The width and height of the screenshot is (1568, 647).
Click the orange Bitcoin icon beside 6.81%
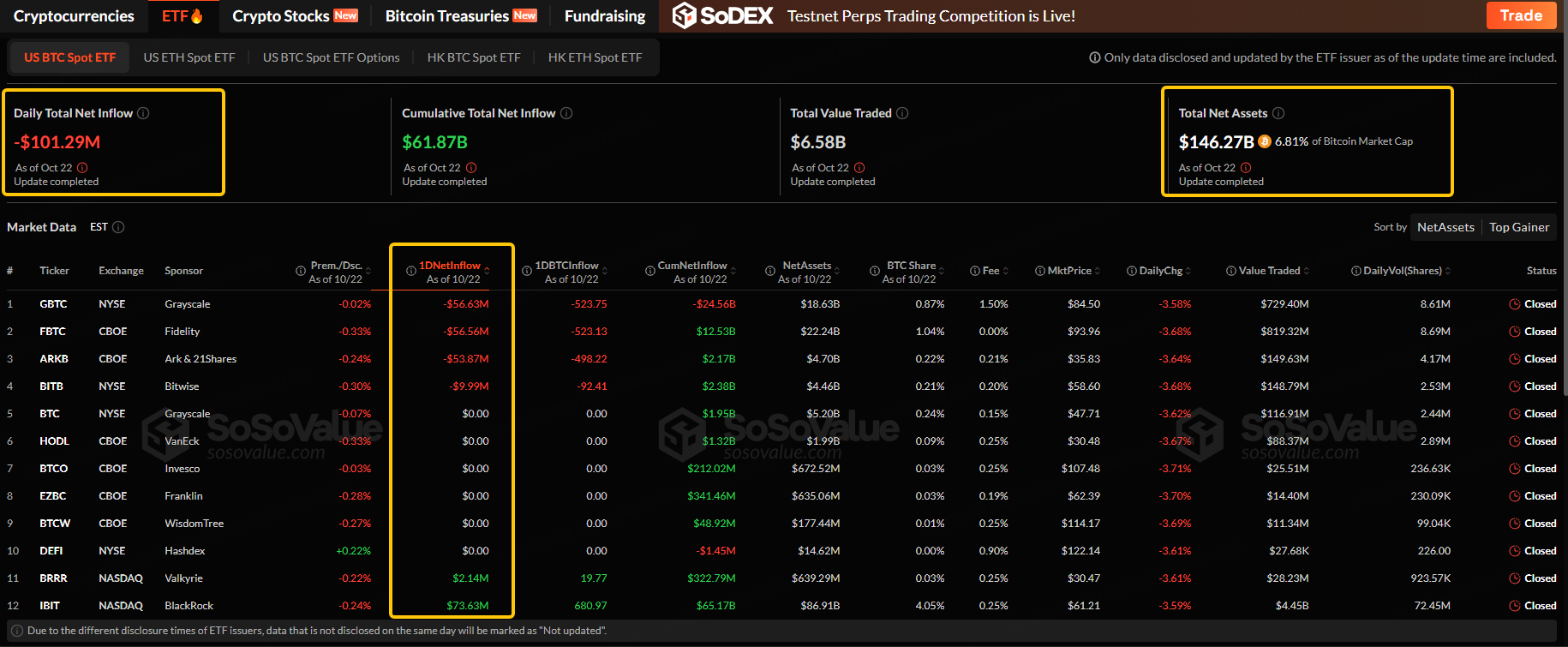click(x=1265, y=141)
